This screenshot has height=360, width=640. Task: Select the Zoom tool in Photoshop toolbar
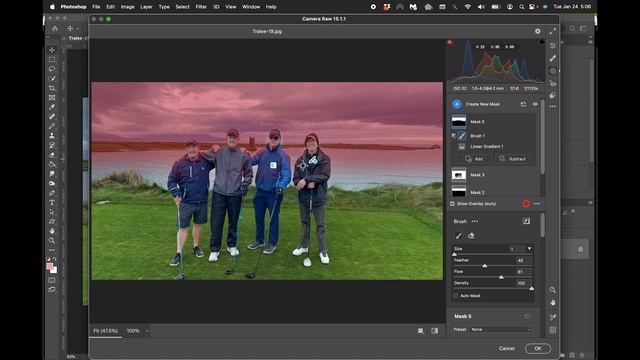52,241
